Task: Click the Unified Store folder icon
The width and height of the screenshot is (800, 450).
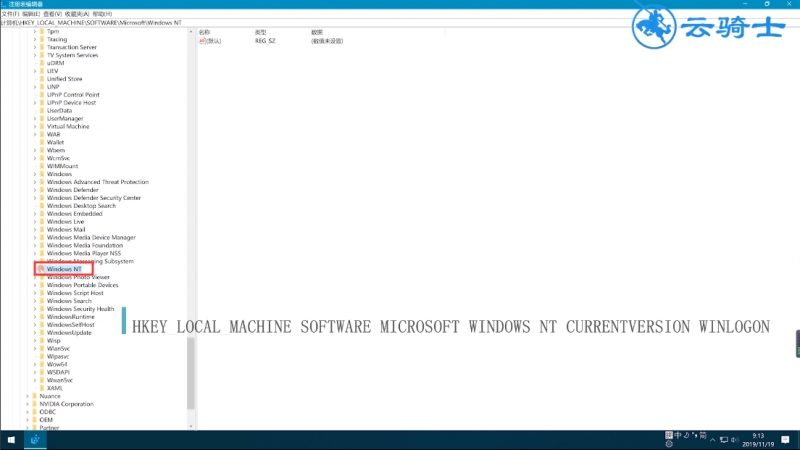Action: [x=42, y=79]
